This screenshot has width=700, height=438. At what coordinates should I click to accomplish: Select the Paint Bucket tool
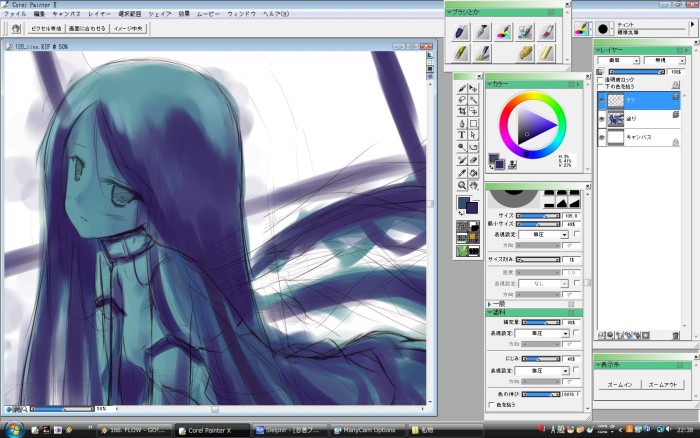tap(474, 172)
